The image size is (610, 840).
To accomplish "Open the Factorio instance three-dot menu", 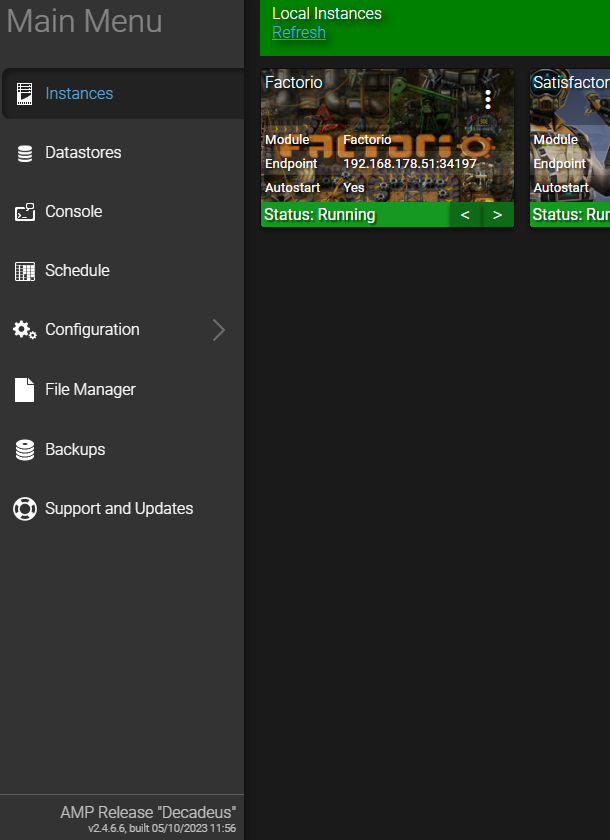I will (x=487, y=100).
